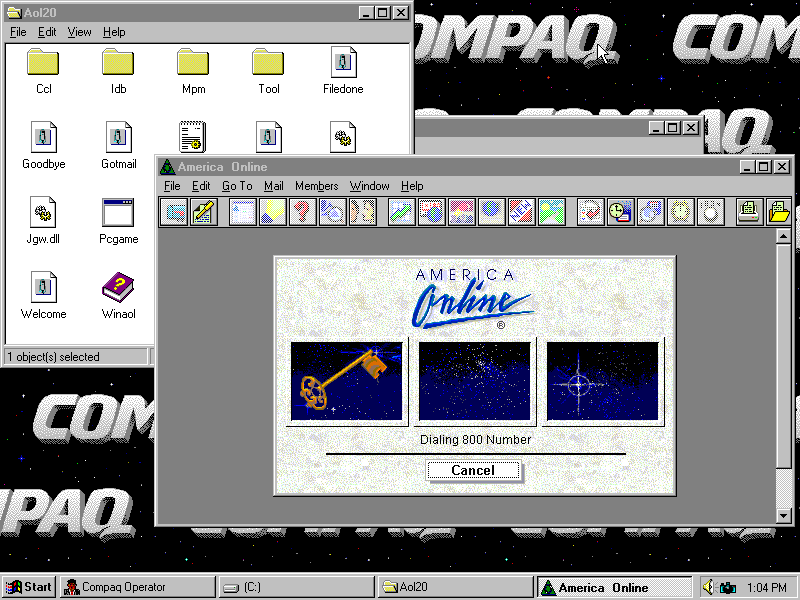Click the yellow spotlight toolbar icon
This screenshot has height=600, width=800.
[x=272, y=212]
